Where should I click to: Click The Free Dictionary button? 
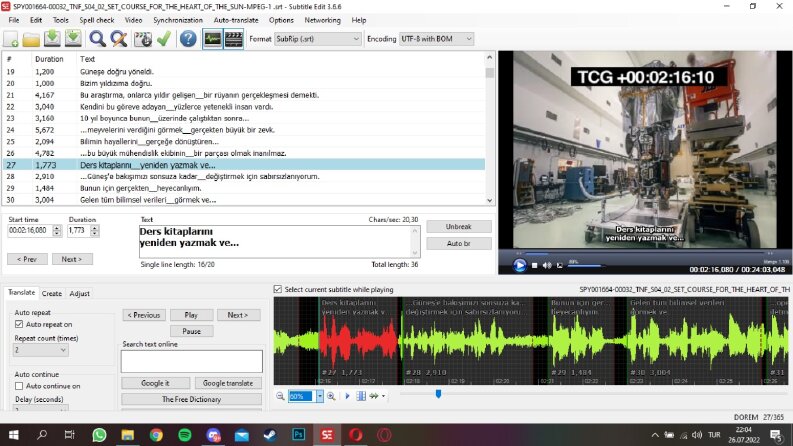[x=192, y=399]
